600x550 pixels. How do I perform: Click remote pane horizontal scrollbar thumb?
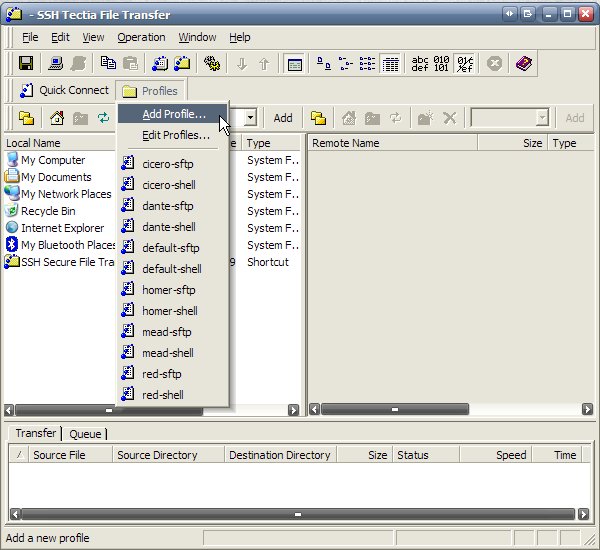point(395,410)
